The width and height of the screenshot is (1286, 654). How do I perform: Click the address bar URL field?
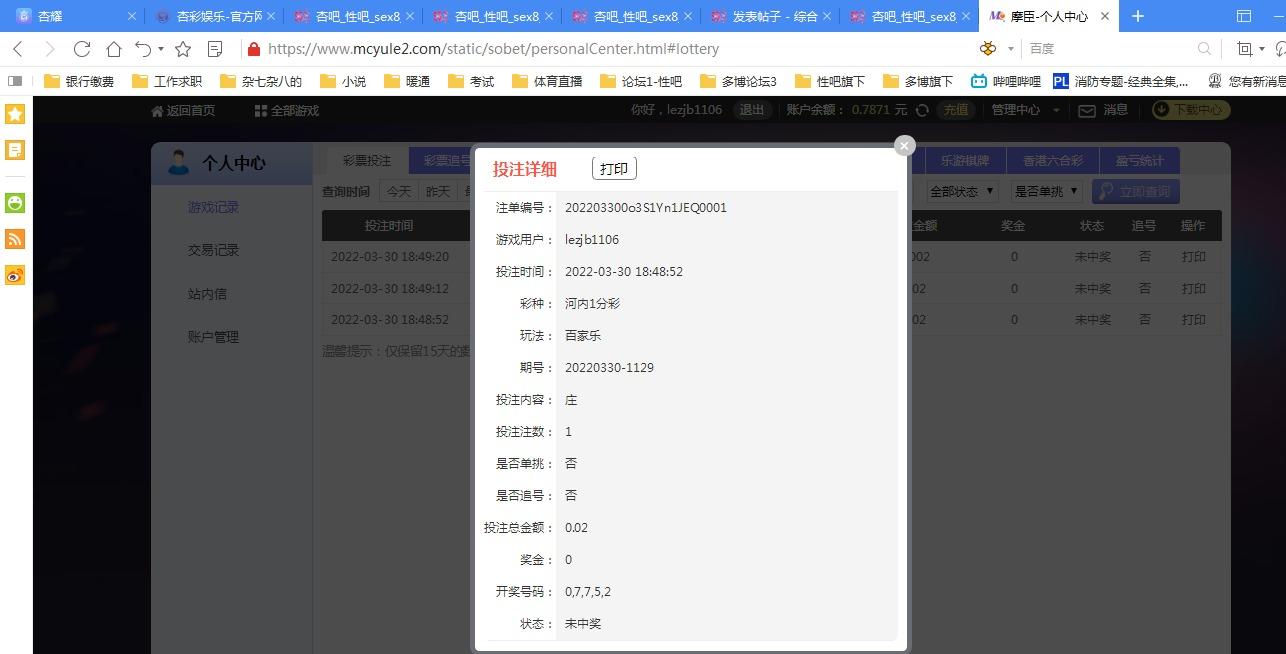coord(600,49)
